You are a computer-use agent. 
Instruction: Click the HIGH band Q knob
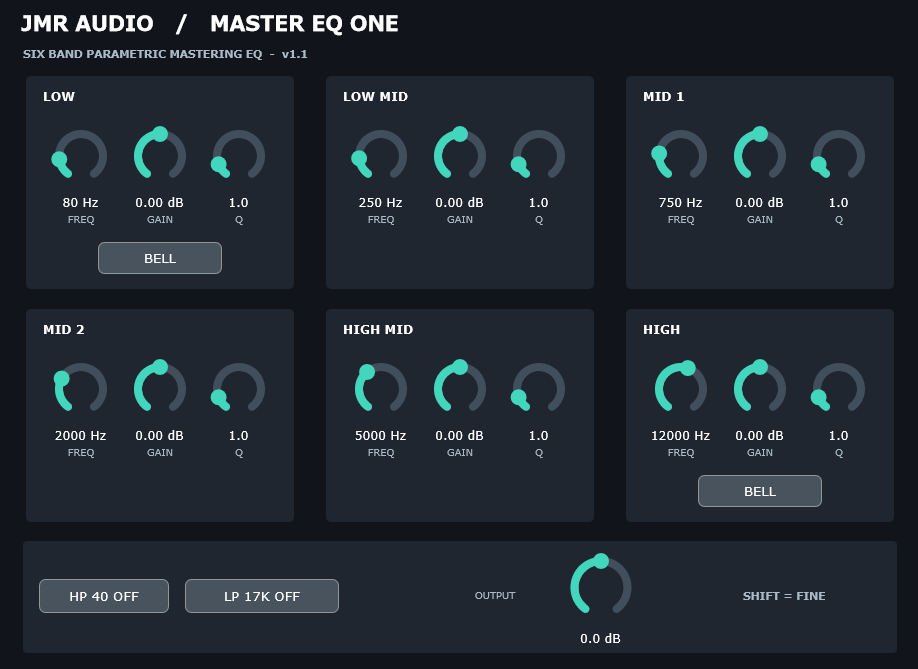tap(838, 388)
